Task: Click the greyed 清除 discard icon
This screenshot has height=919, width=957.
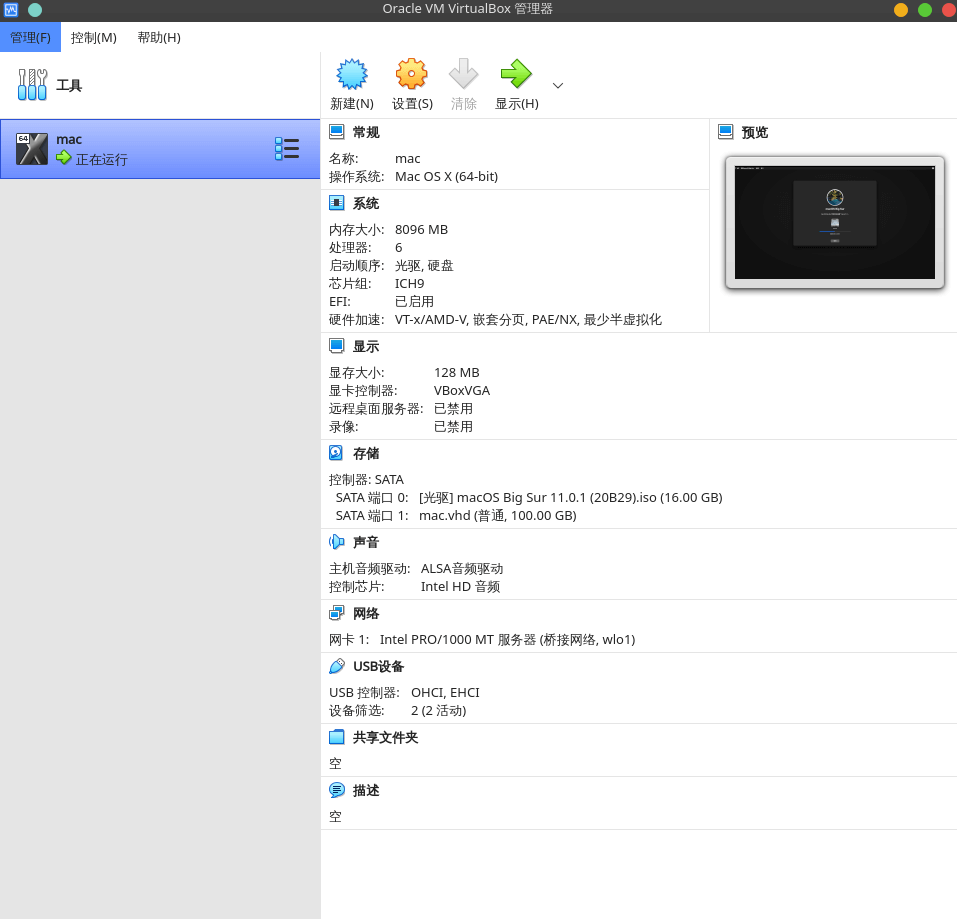Action: point(463,74)
